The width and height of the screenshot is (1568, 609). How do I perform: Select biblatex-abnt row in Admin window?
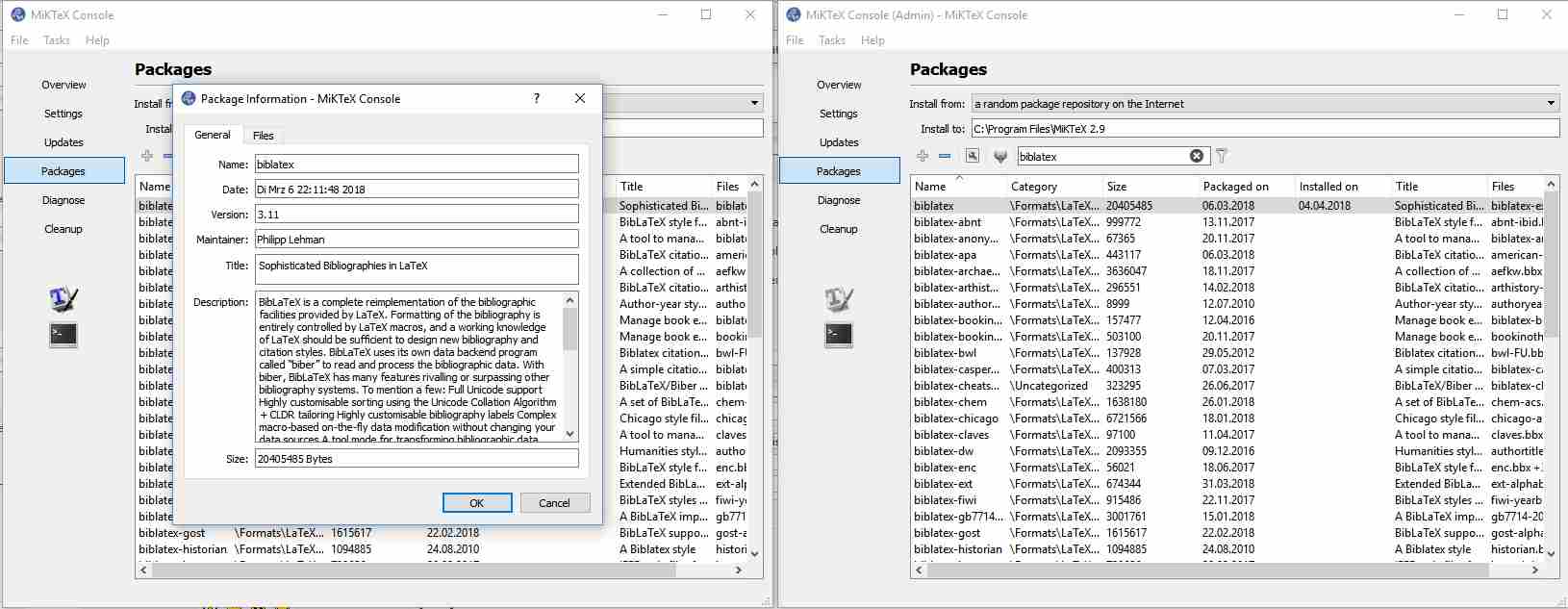1227,222
